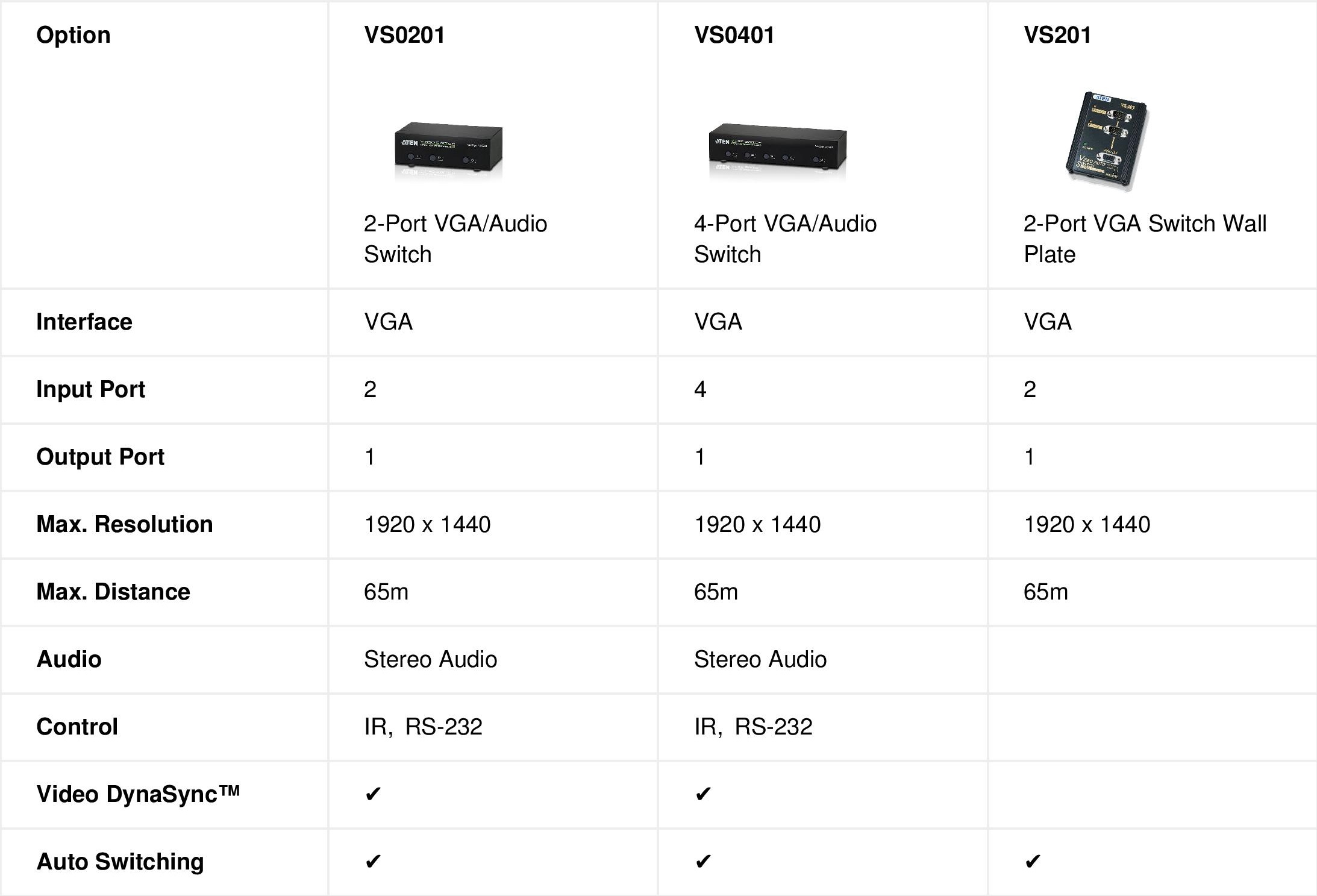
Task: Click the Video DynaSync™ row label
Action: pyautogui.click(x=138, y=794)
